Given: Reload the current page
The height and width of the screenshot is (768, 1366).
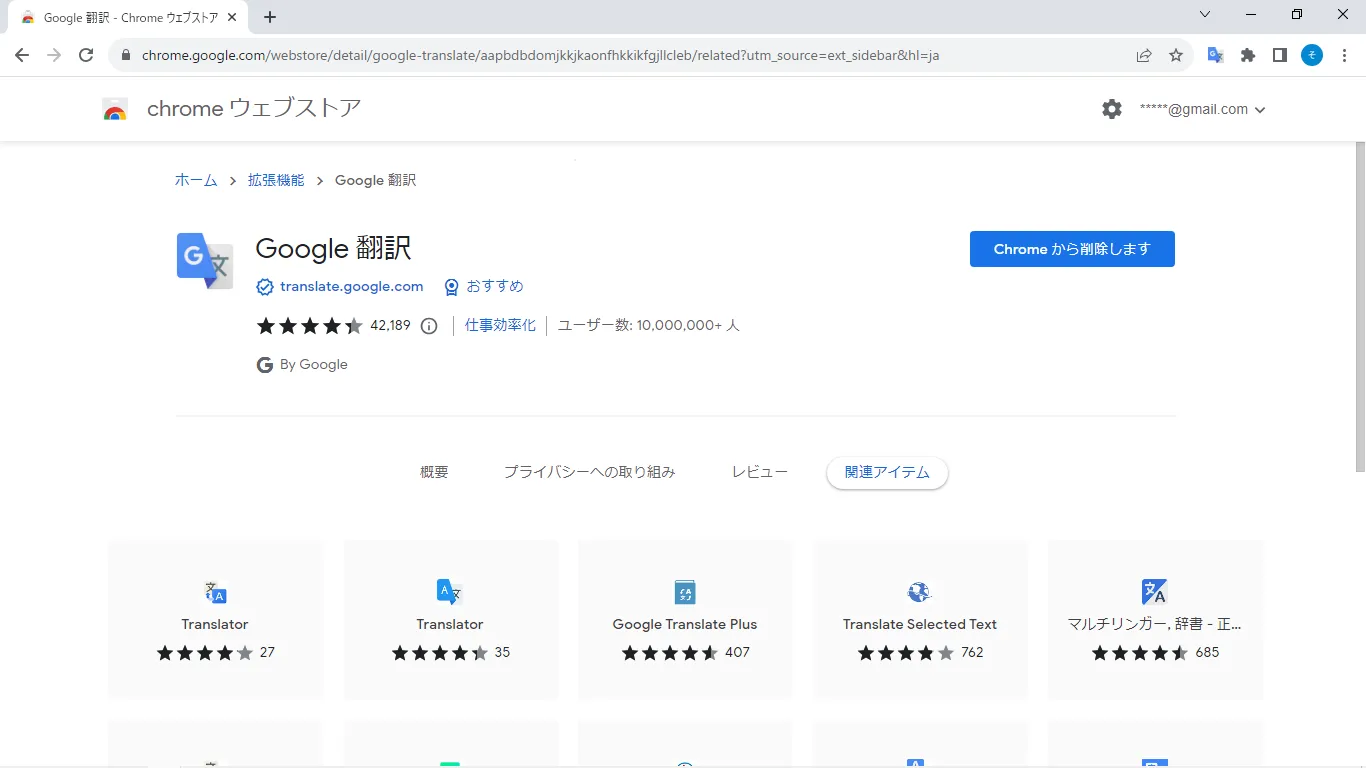Looking at the screenshot, I should 86,55.
